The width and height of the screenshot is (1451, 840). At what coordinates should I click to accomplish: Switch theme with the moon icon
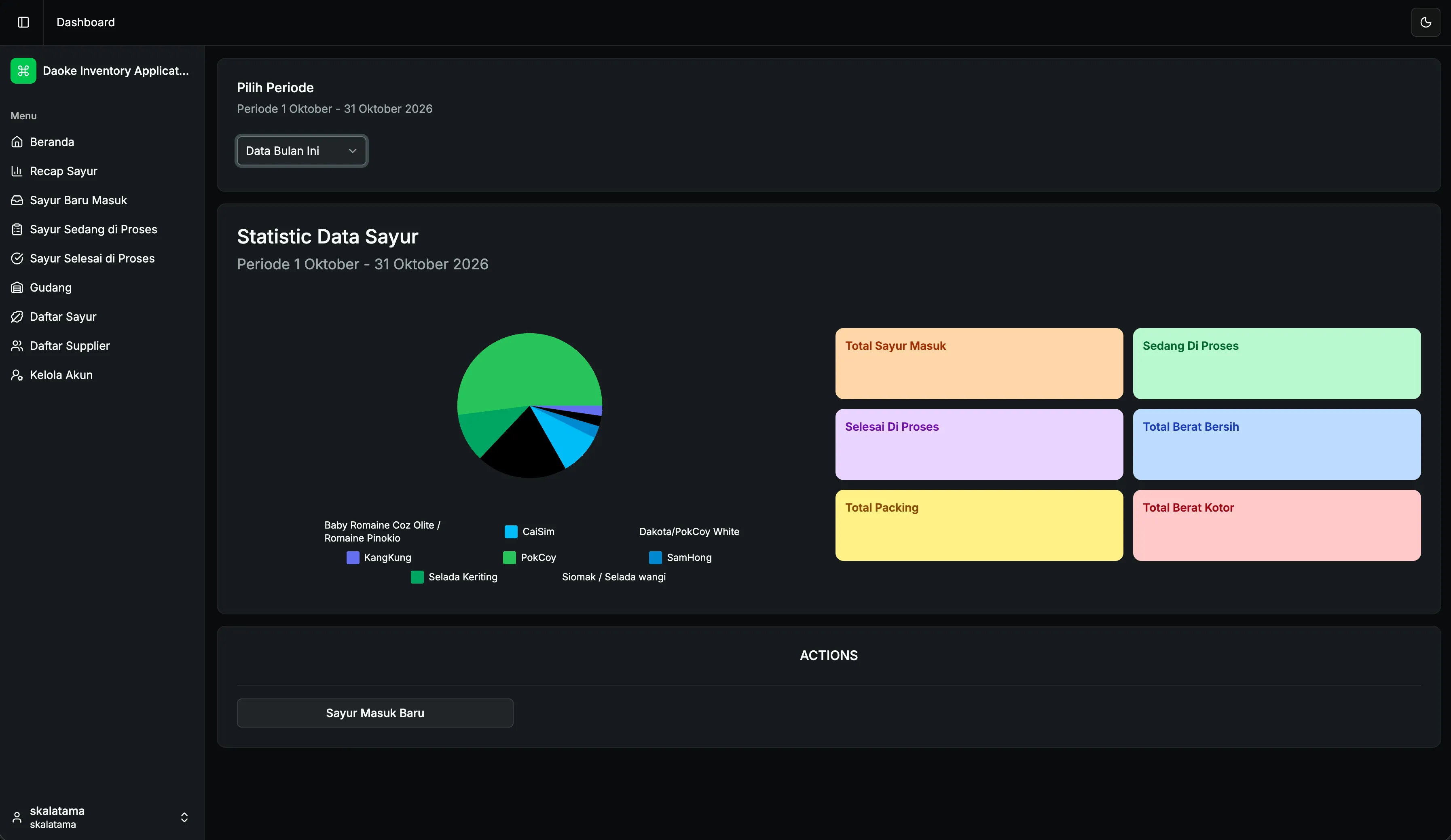coord(1426,23)
